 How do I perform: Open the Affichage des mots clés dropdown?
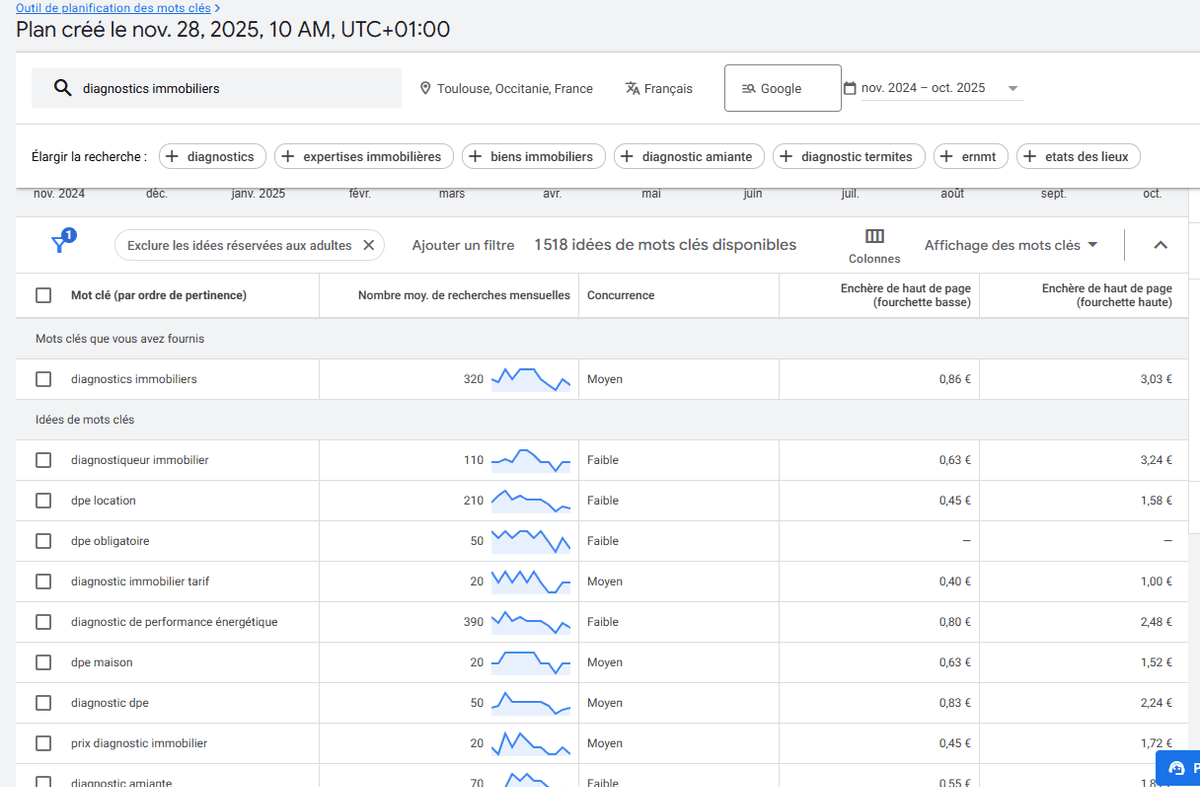[x=1009, y=244]
